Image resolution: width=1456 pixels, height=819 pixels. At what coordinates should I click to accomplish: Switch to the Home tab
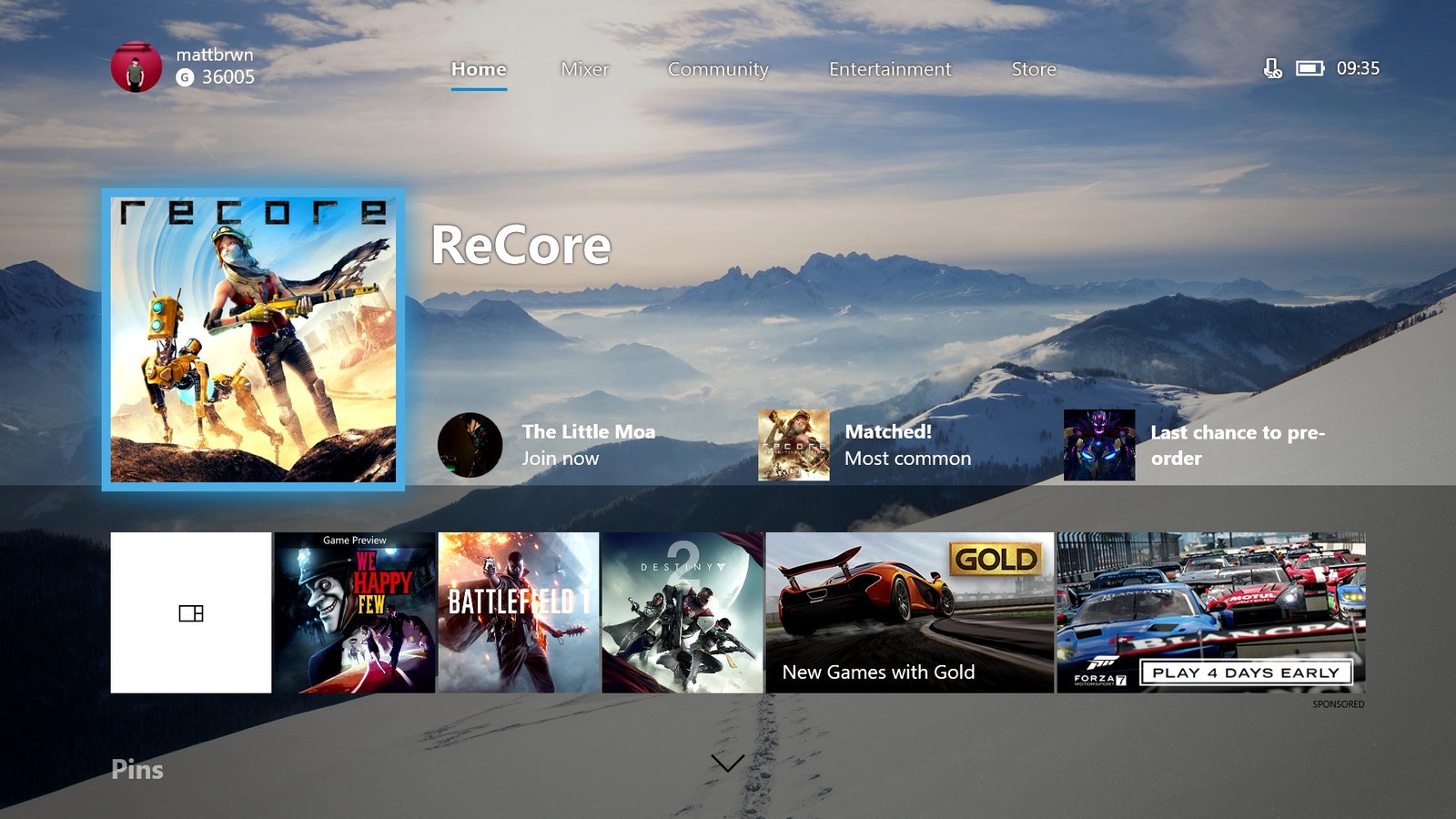479,69
